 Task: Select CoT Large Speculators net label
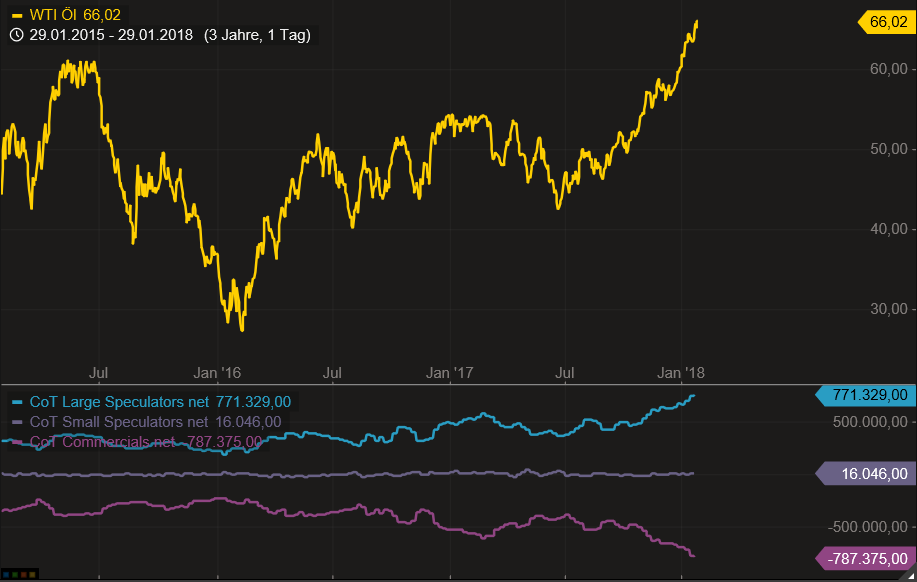[x=119, y=402]
